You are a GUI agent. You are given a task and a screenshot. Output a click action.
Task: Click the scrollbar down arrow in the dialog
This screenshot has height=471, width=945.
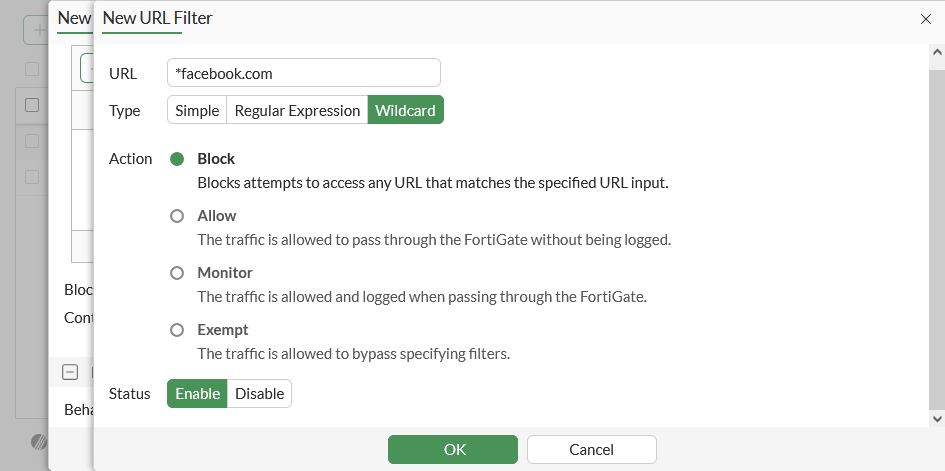937,418
